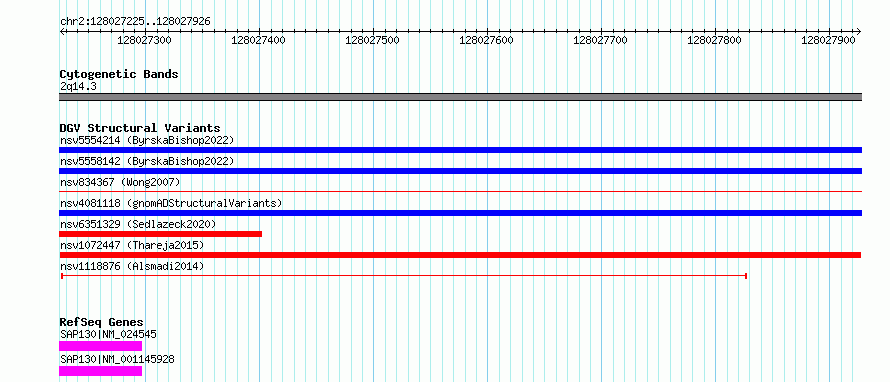Click the magenta bar for SAP130|NM_024545
Image resolution: width=890 pixels, height=382 pixels.
[x=100, y=346]
